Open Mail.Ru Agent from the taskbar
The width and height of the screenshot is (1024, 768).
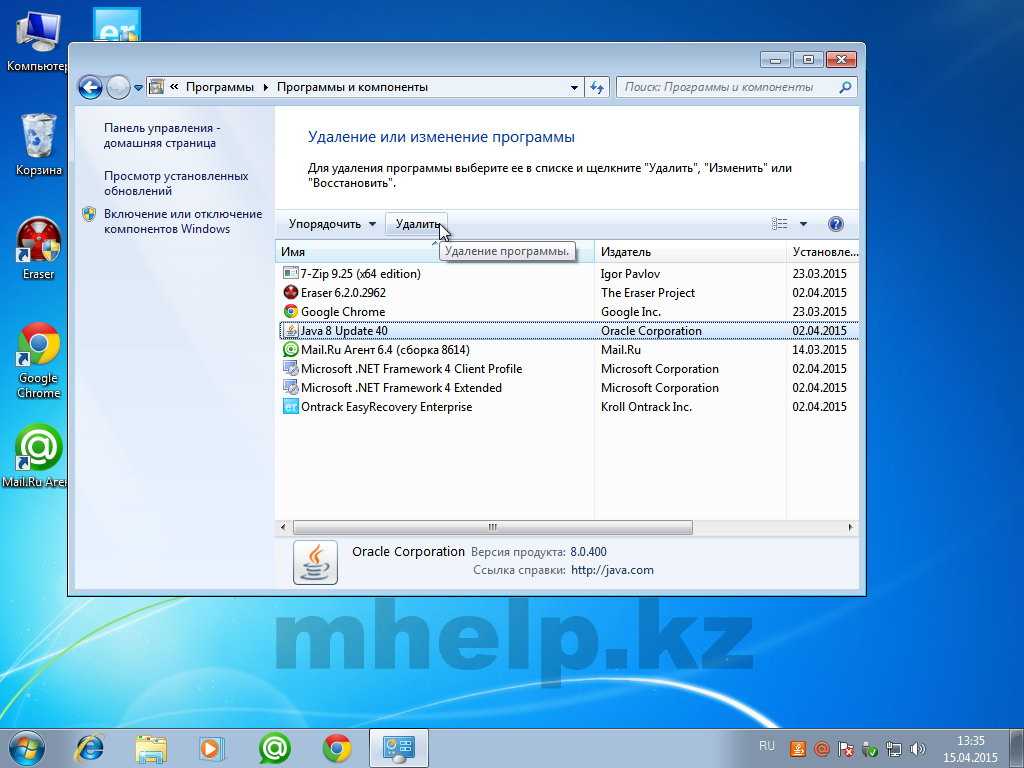tap(274, 749)
